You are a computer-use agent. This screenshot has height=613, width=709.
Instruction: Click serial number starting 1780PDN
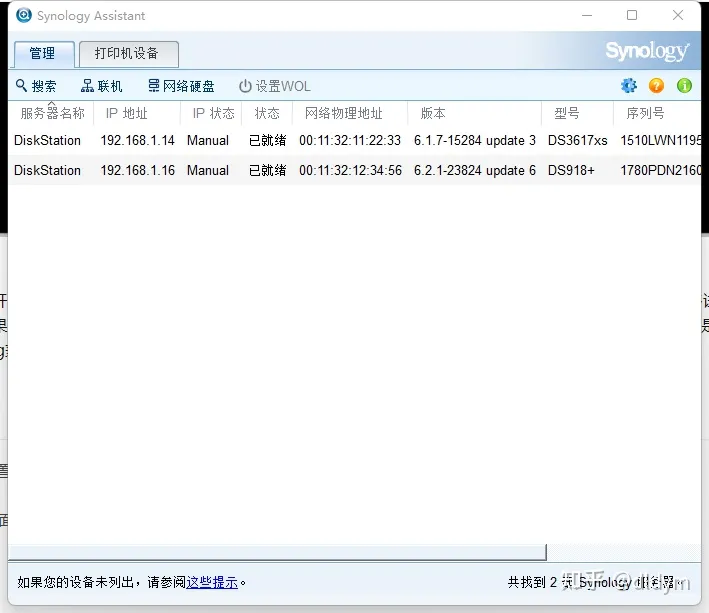661,170
